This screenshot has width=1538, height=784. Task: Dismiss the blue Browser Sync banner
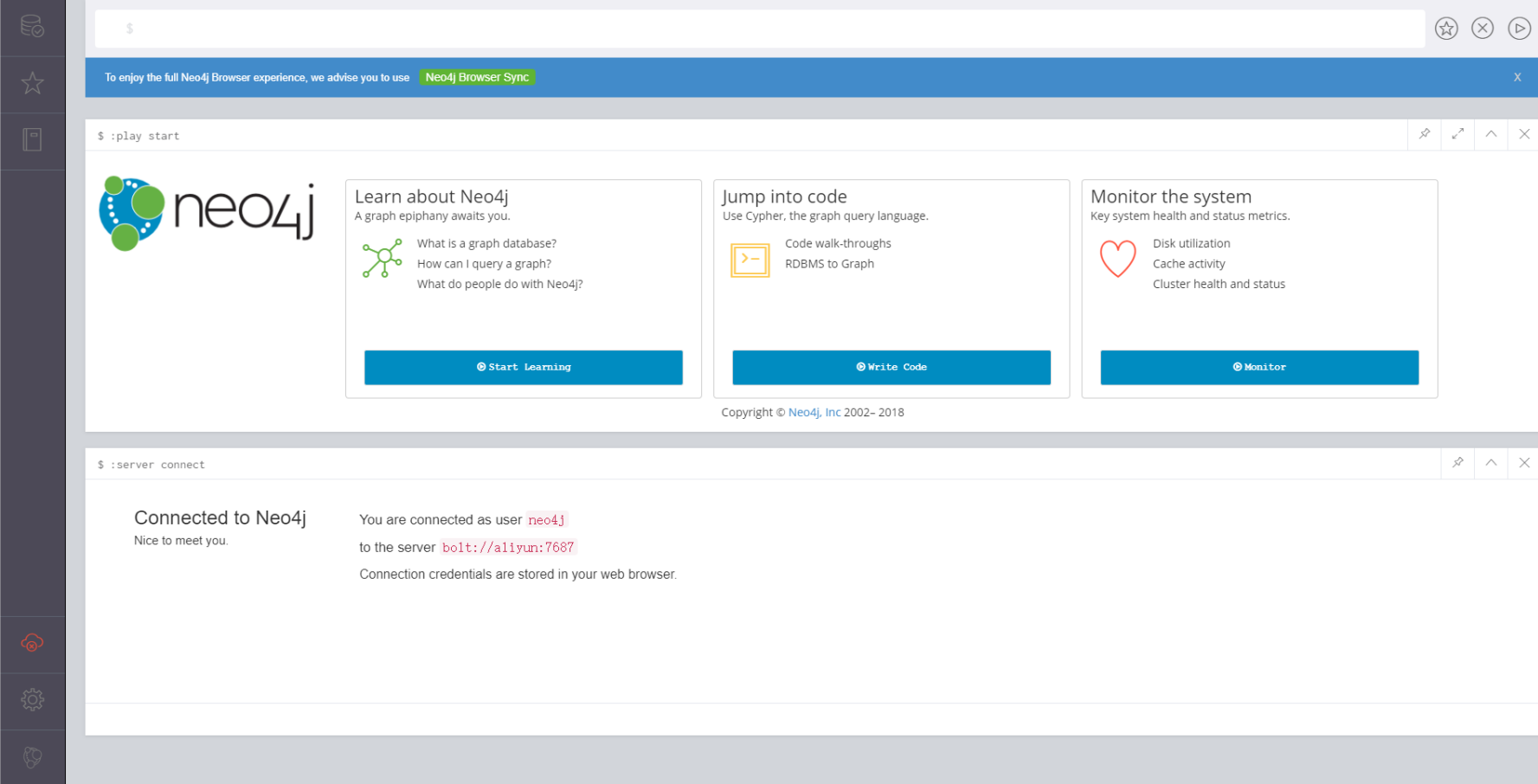click(x=1517, y=77)
